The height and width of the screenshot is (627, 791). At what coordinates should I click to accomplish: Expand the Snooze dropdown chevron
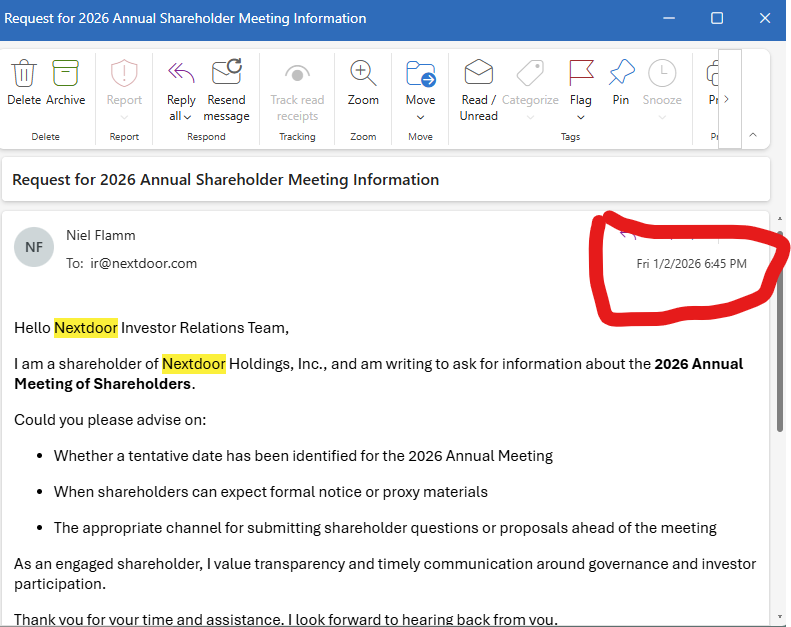[662, 118]
